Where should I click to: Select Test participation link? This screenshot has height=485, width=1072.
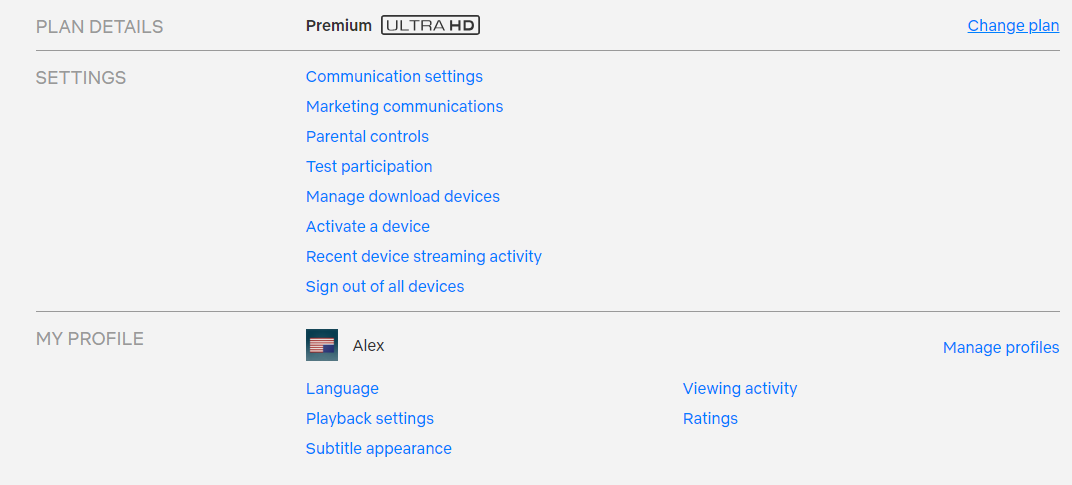coord(369,167)
